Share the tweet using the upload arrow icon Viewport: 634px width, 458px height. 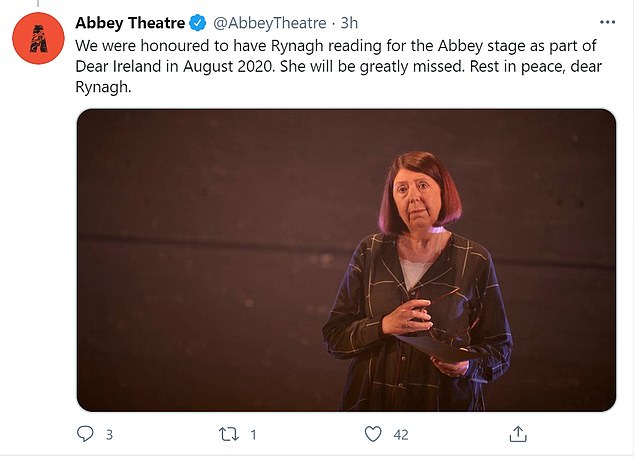518,434
